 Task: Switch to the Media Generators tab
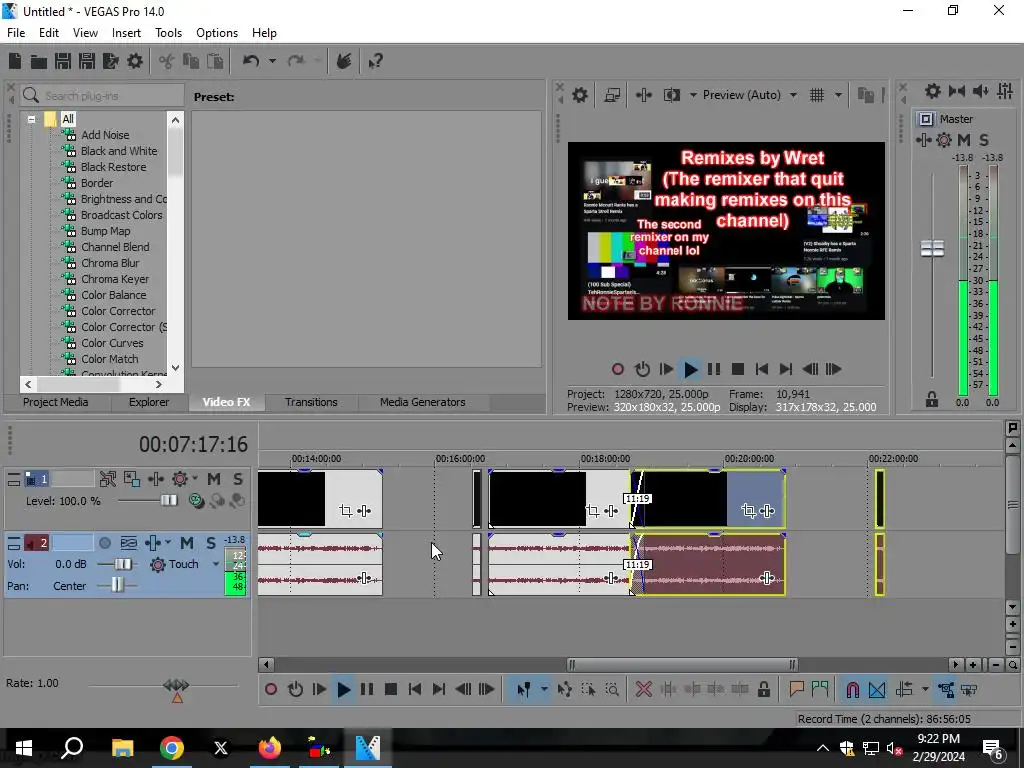[423, 402]
